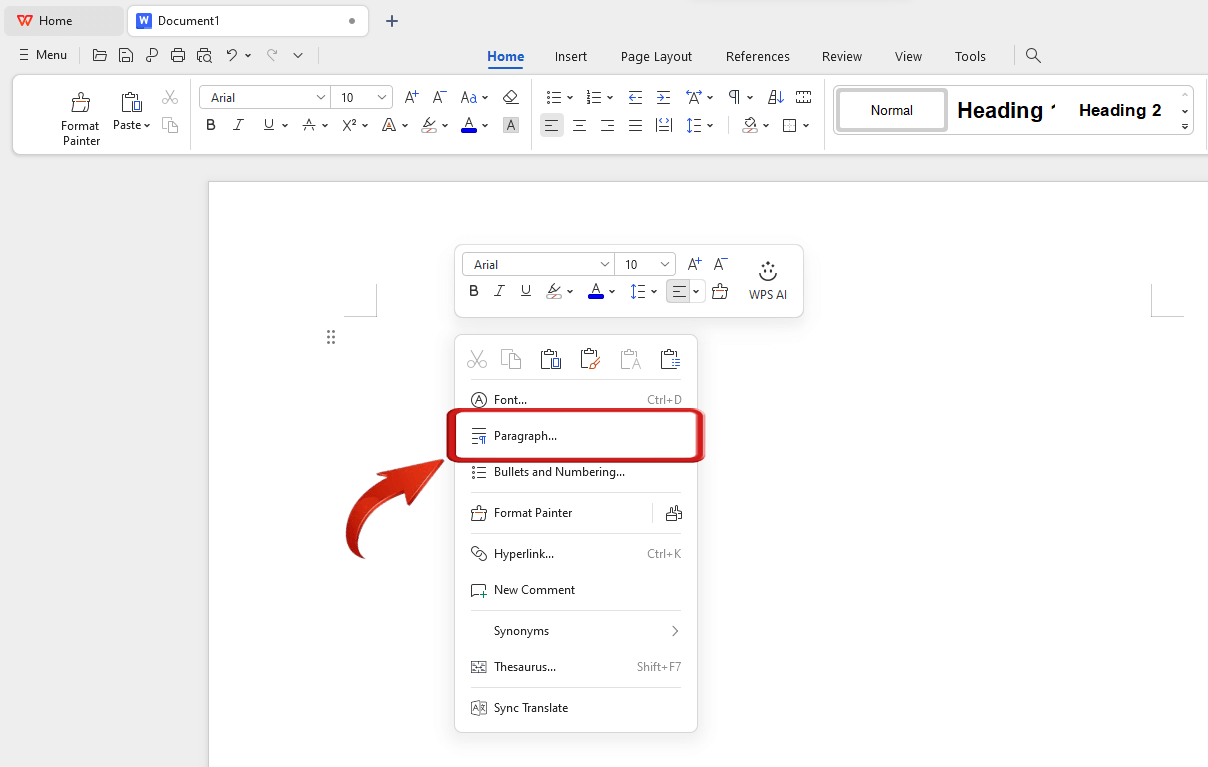
Task: Click the Undo arrow icon
Action: pyautogui.click(x=232, y=56)
